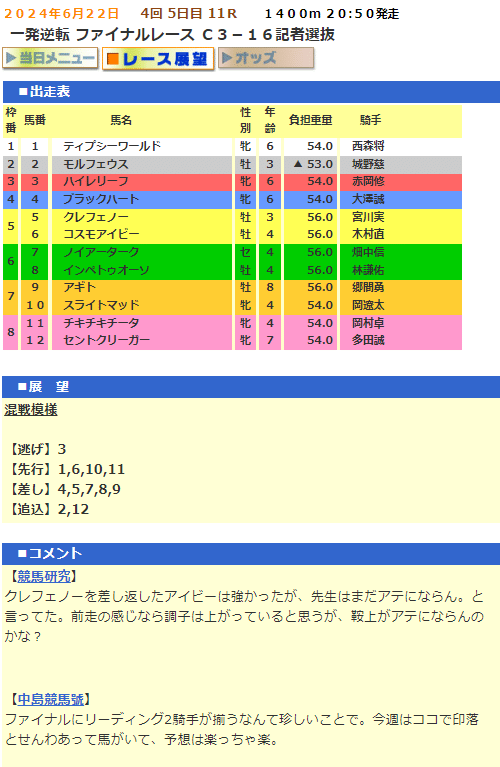Click the ▲ 53.0 weight cell
The image size is (500, 767).
(311, 164)
